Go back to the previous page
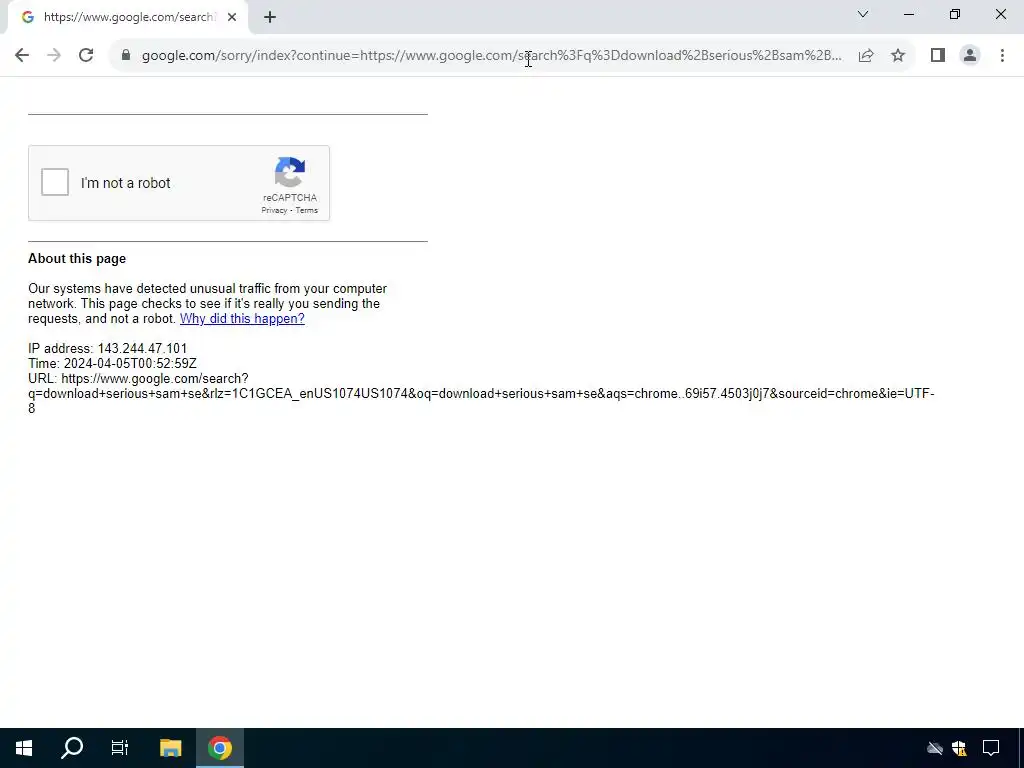The height and width of the screenshot is (768, 1024). 22,56
